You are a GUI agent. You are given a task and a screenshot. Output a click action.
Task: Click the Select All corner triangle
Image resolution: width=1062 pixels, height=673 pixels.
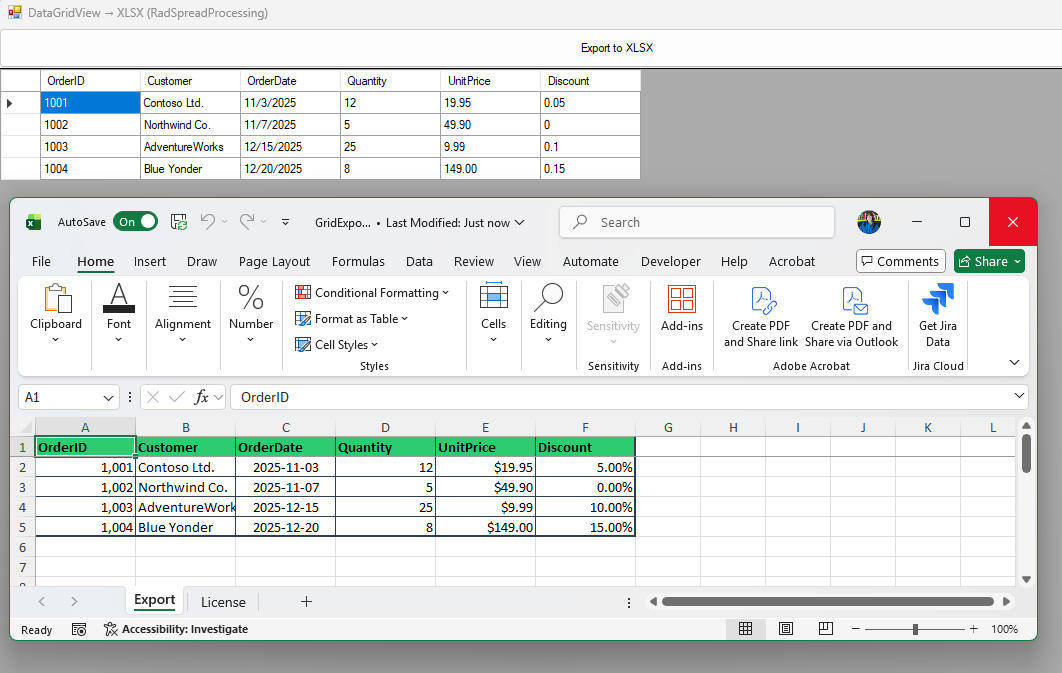click(26, 427)
